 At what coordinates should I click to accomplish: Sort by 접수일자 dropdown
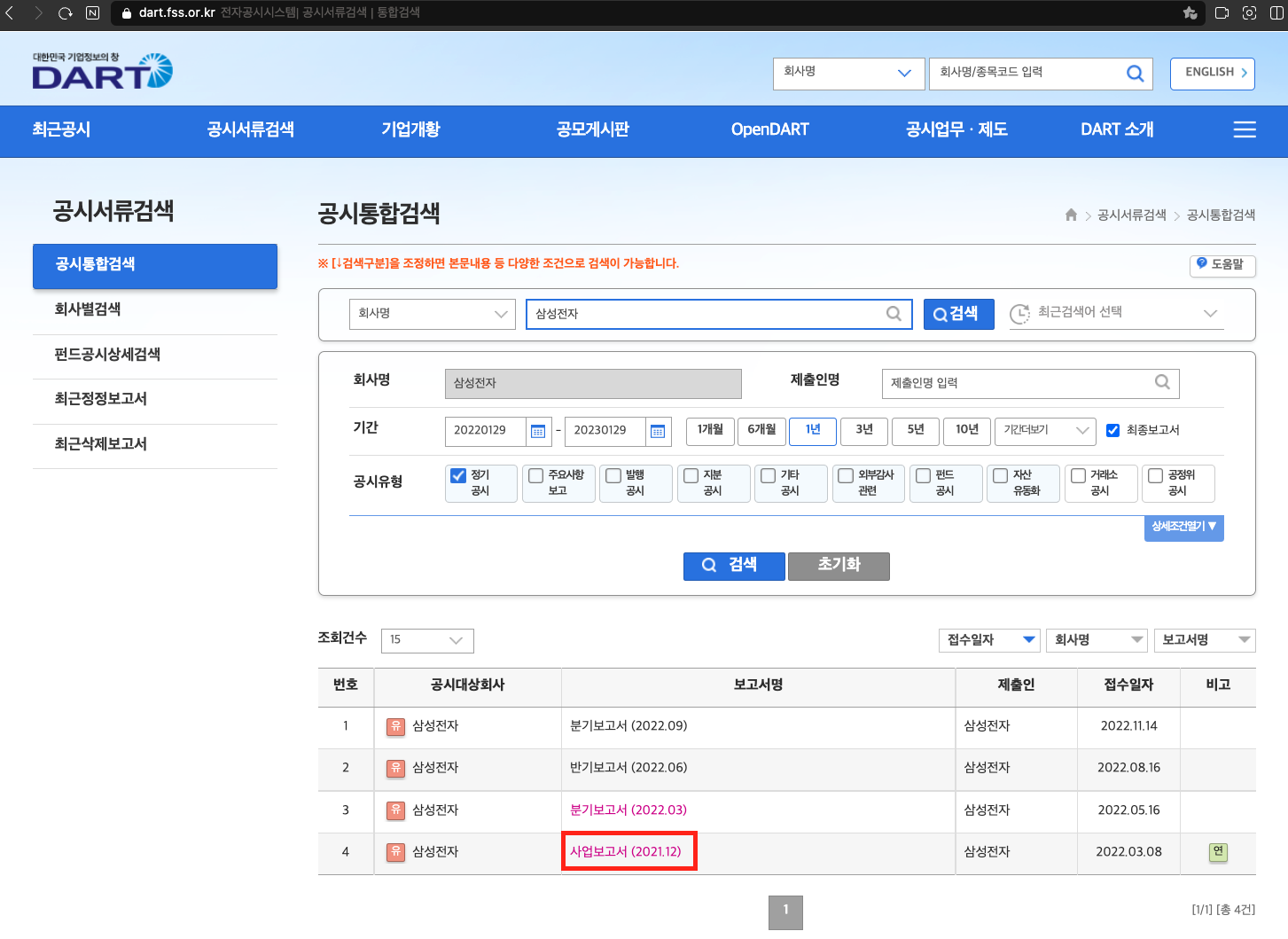pyautogui.click(x=990, y=640)
